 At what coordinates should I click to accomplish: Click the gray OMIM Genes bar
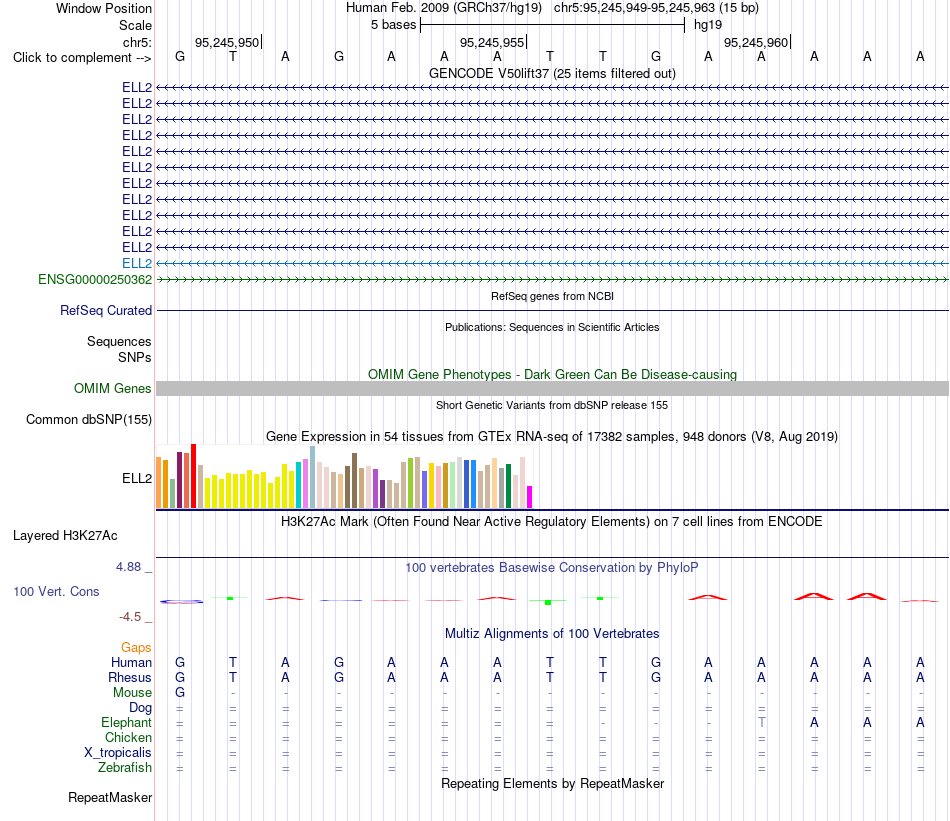552,388
